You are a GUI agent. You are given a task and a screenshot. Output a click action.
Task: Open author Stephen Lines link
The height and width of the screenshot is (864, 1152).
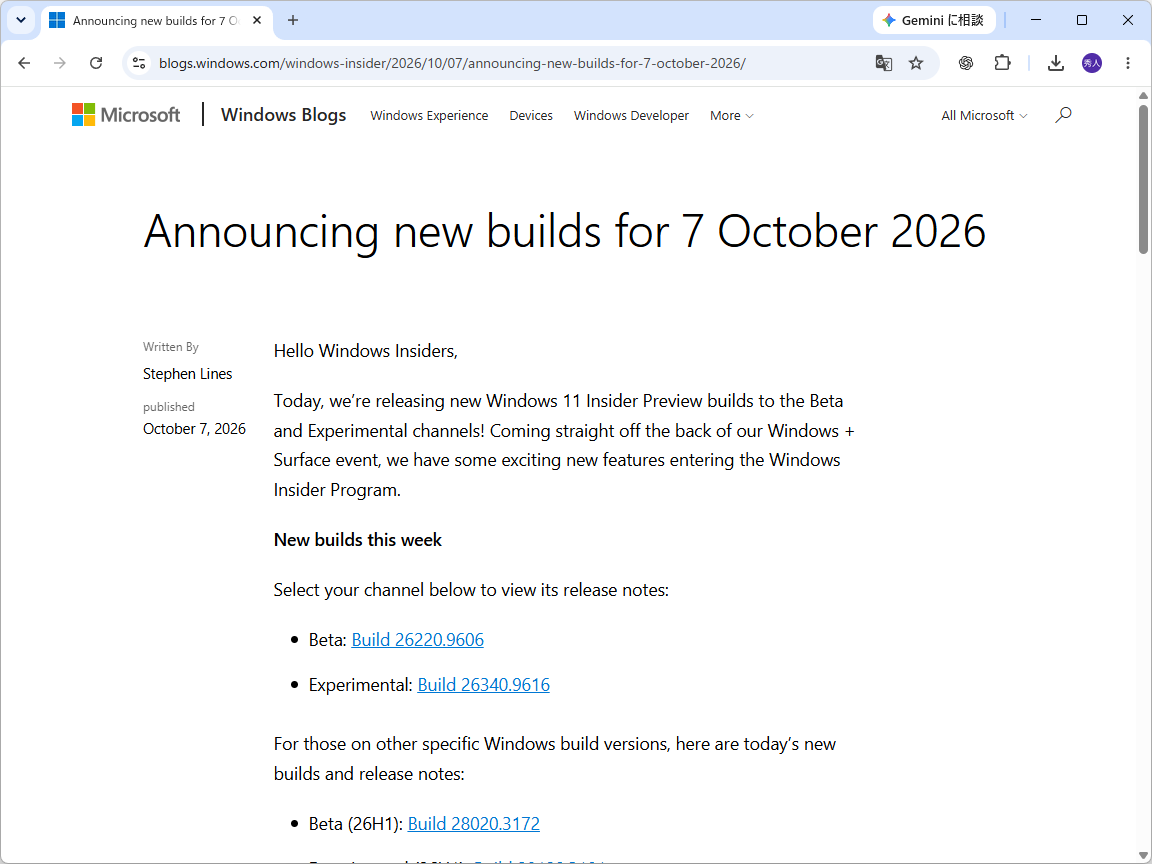pos(187,373)
